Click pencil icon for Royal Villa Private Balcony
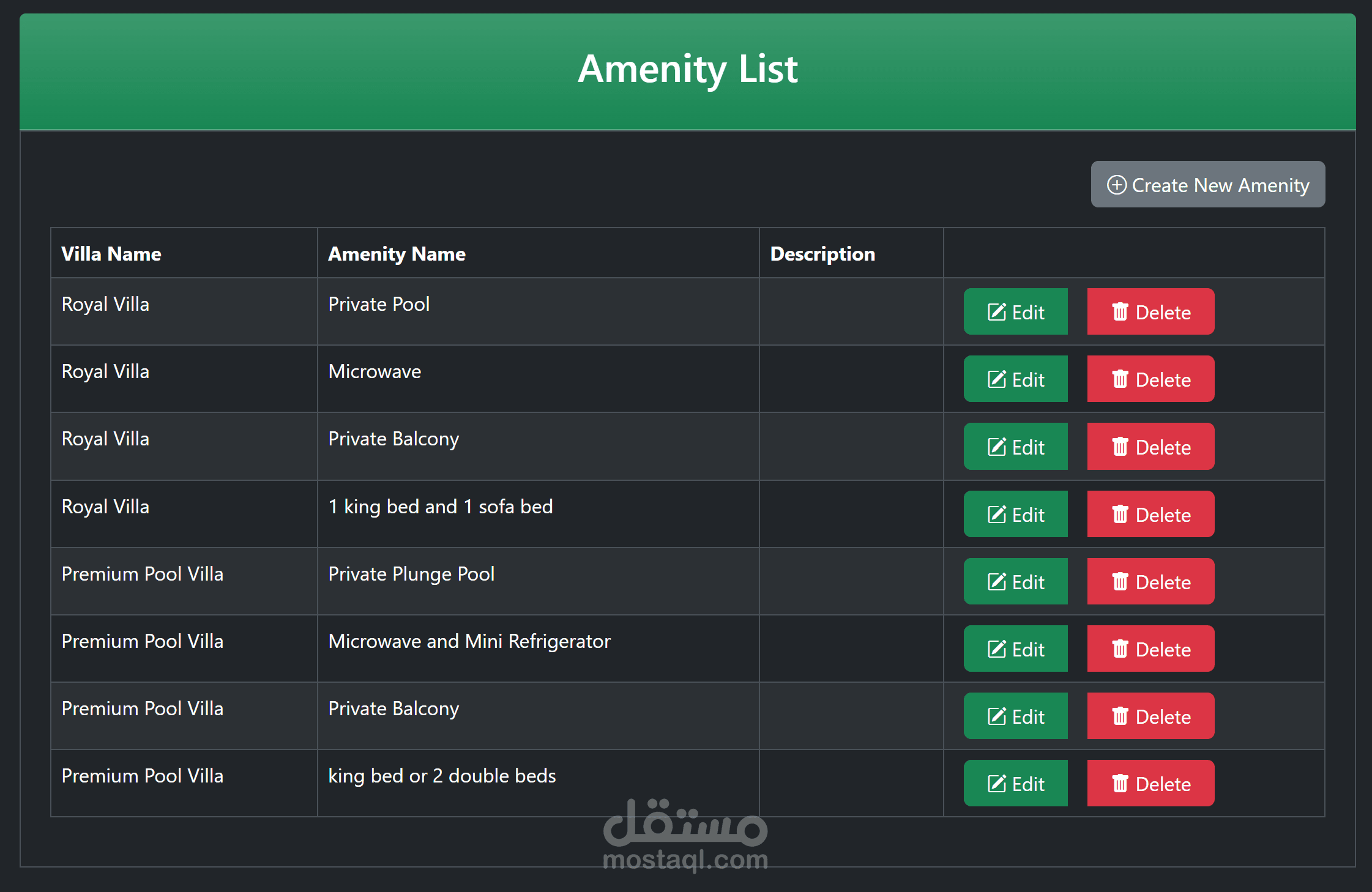Screen dimensions: 1372x892 (x=997, y=447)
